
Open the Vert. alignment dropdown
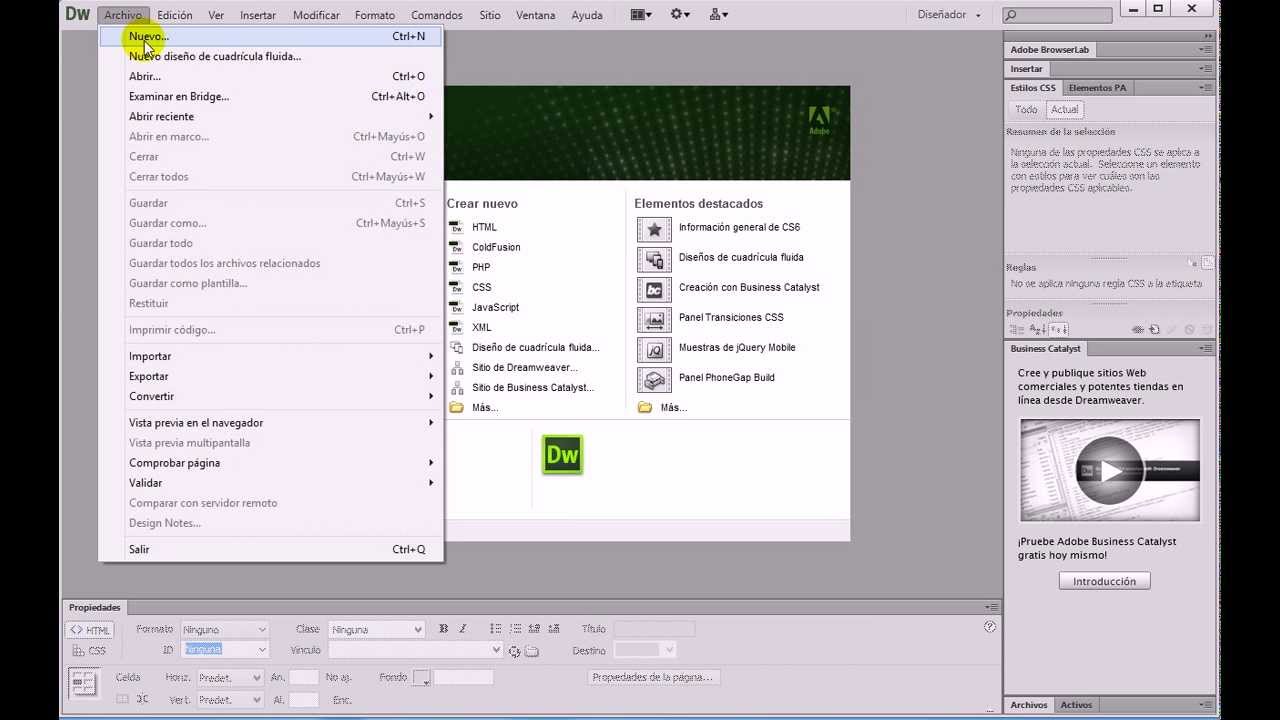click(x=230, y=700)
